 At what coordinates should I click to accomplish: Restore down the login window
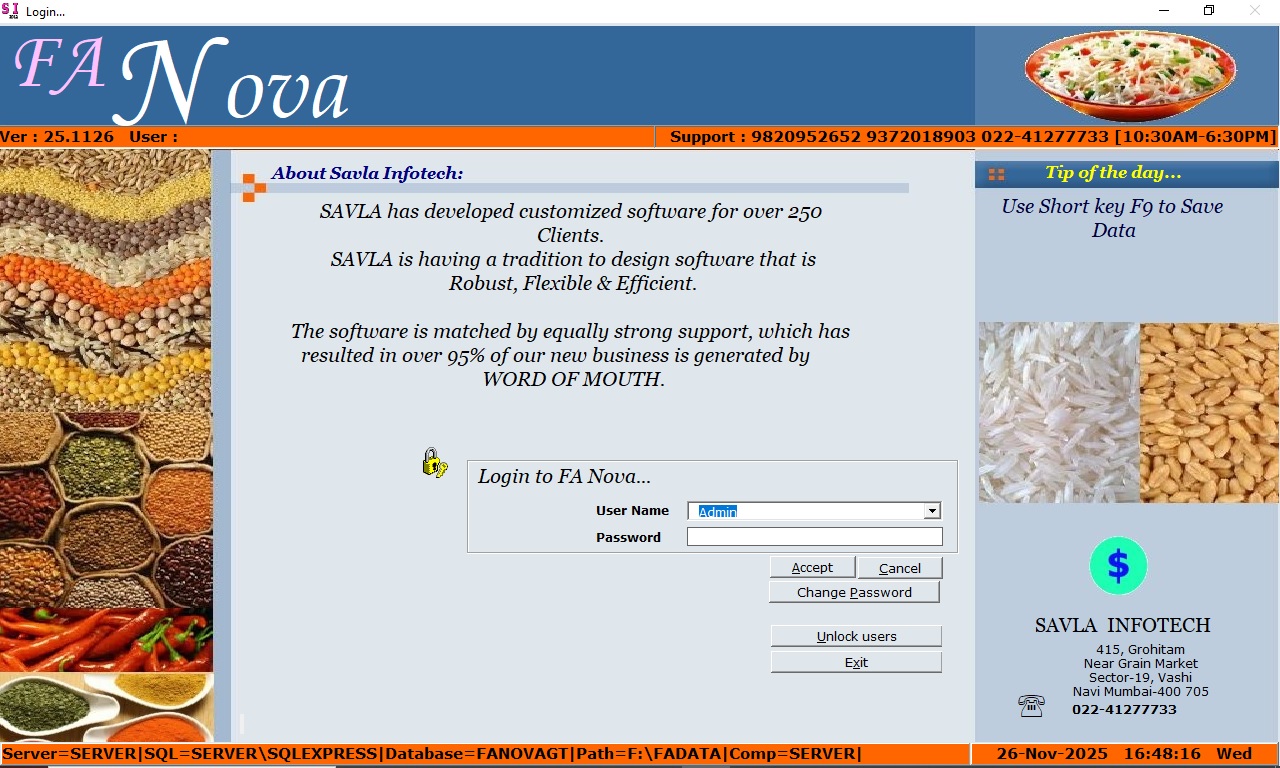point(1208,11)
